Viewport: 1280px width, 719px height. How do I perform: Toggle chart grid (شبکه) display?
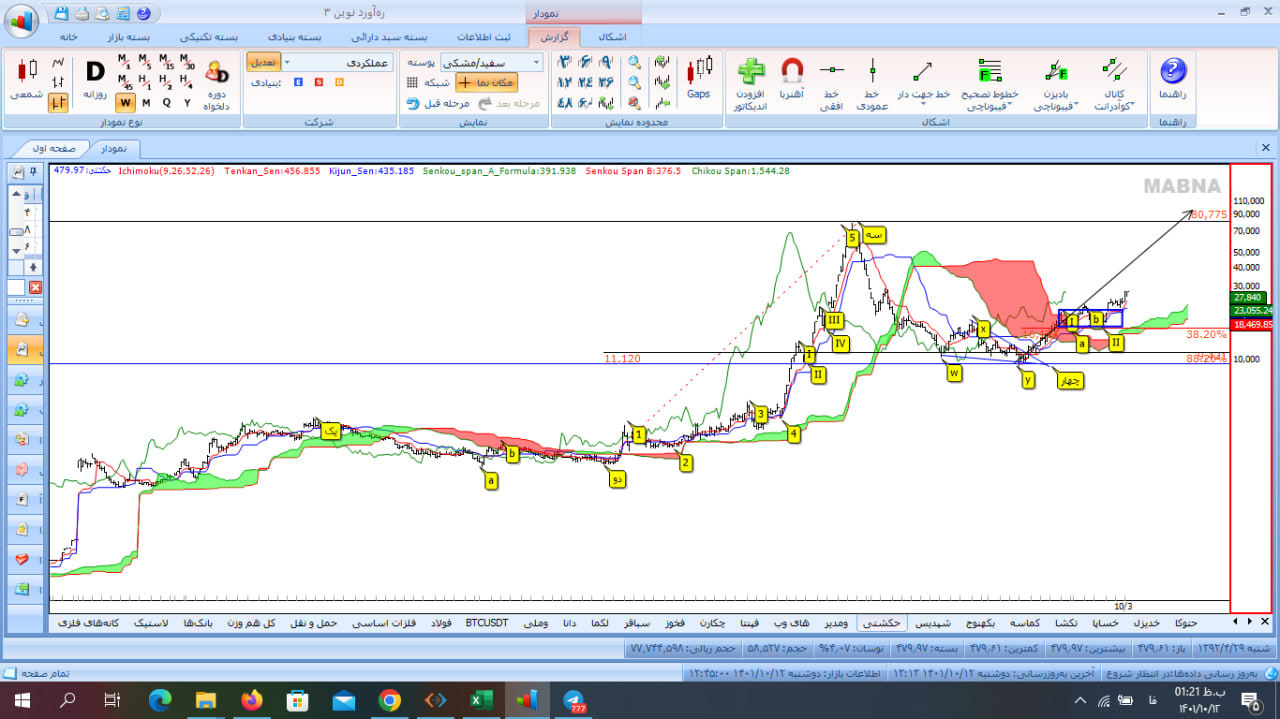point(428,83)
